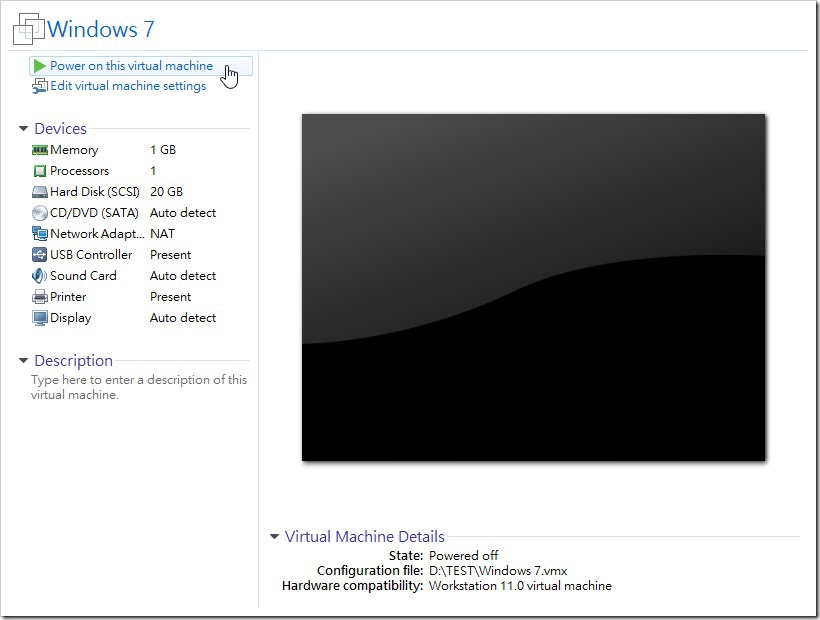The image size is (820, 620).
Task: Select the Processors device label
Action: coord(79,171)
